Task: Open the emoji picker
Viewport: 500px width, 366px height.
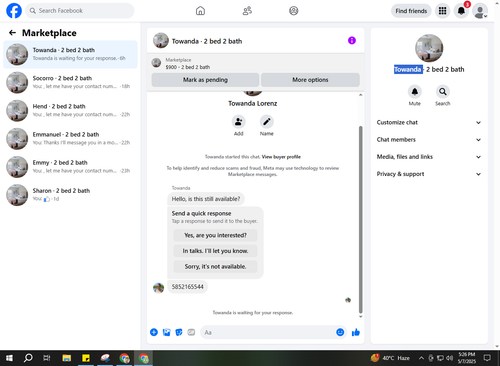Action: pyautogui.click(x=340, y=332)
